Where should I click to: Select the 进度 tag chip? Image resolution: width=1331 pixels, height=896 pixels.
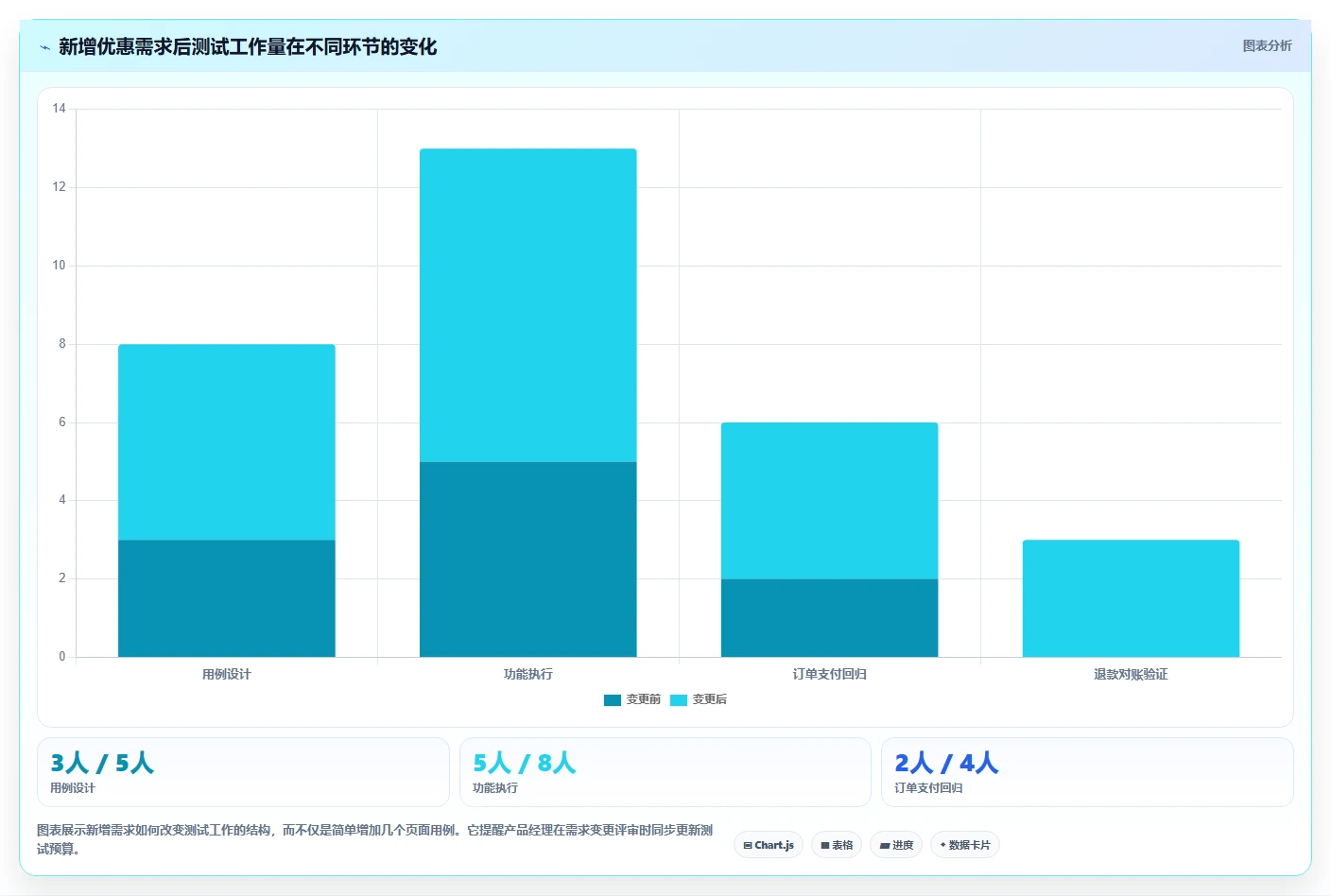[x=896, y=845]
